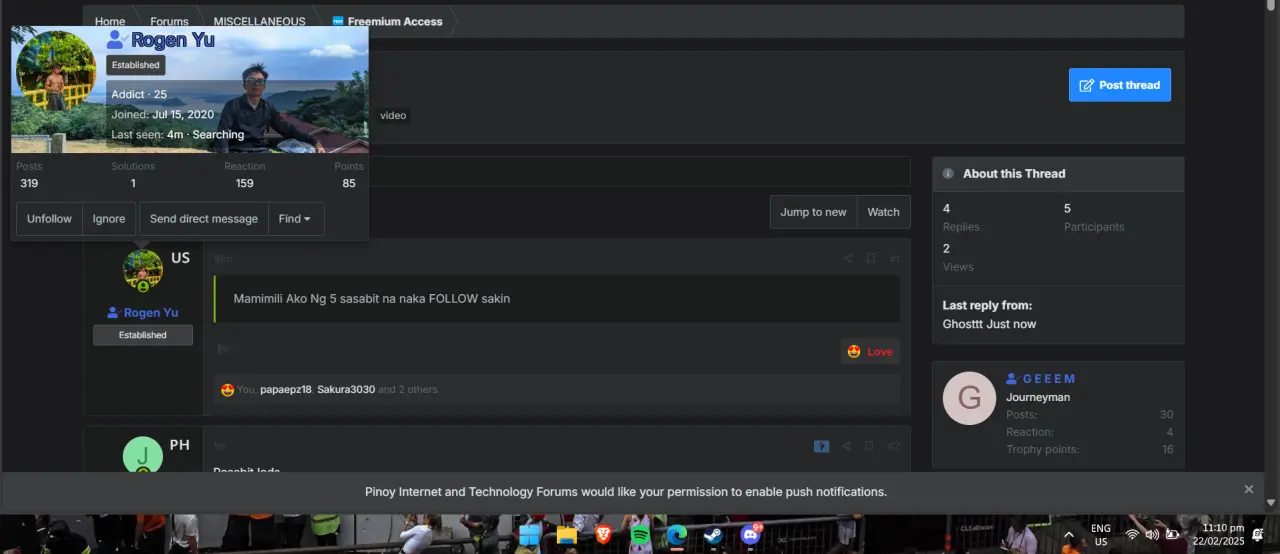Dismiss the push notification permission banner
This screenshot has height=554, width=1280.
pos(1248,489)
